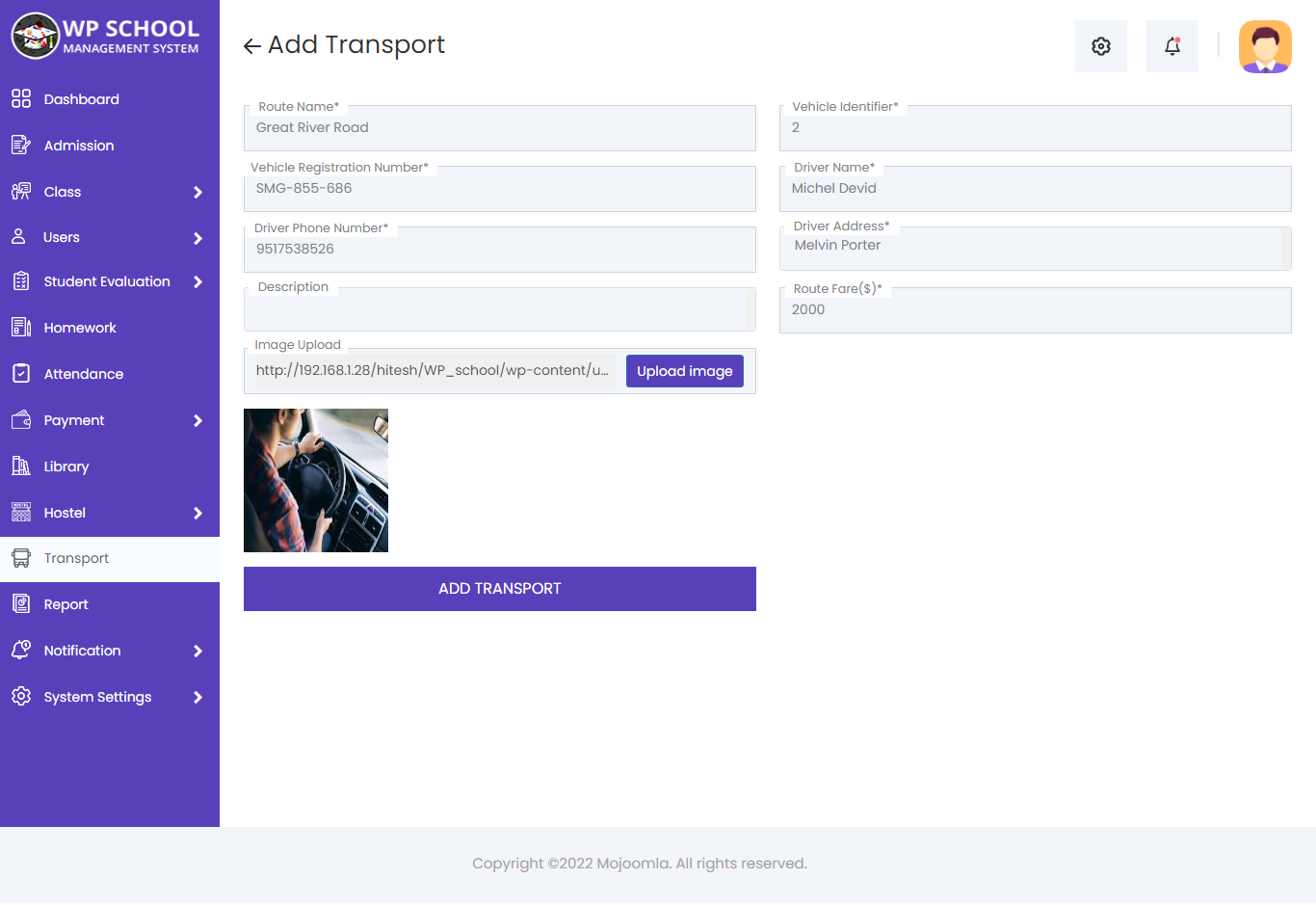Viewport: 1316px width, 905px height.
Task: Click the Dashboard grid icon
Action: 21,98
